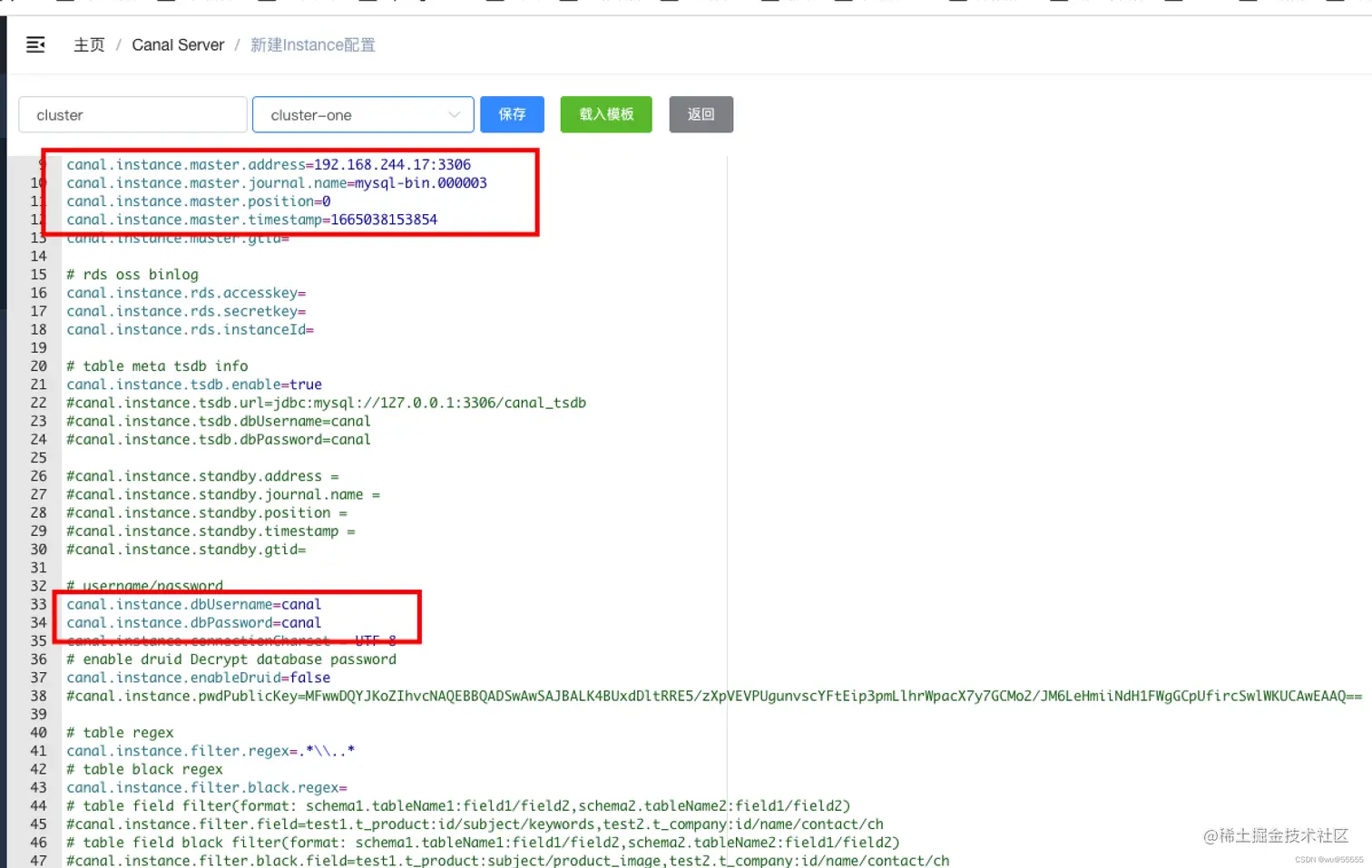Screen dimensions: 1372x868
Task: Click line canal.instance.dbUsername=canal
Action: point(194,604)
